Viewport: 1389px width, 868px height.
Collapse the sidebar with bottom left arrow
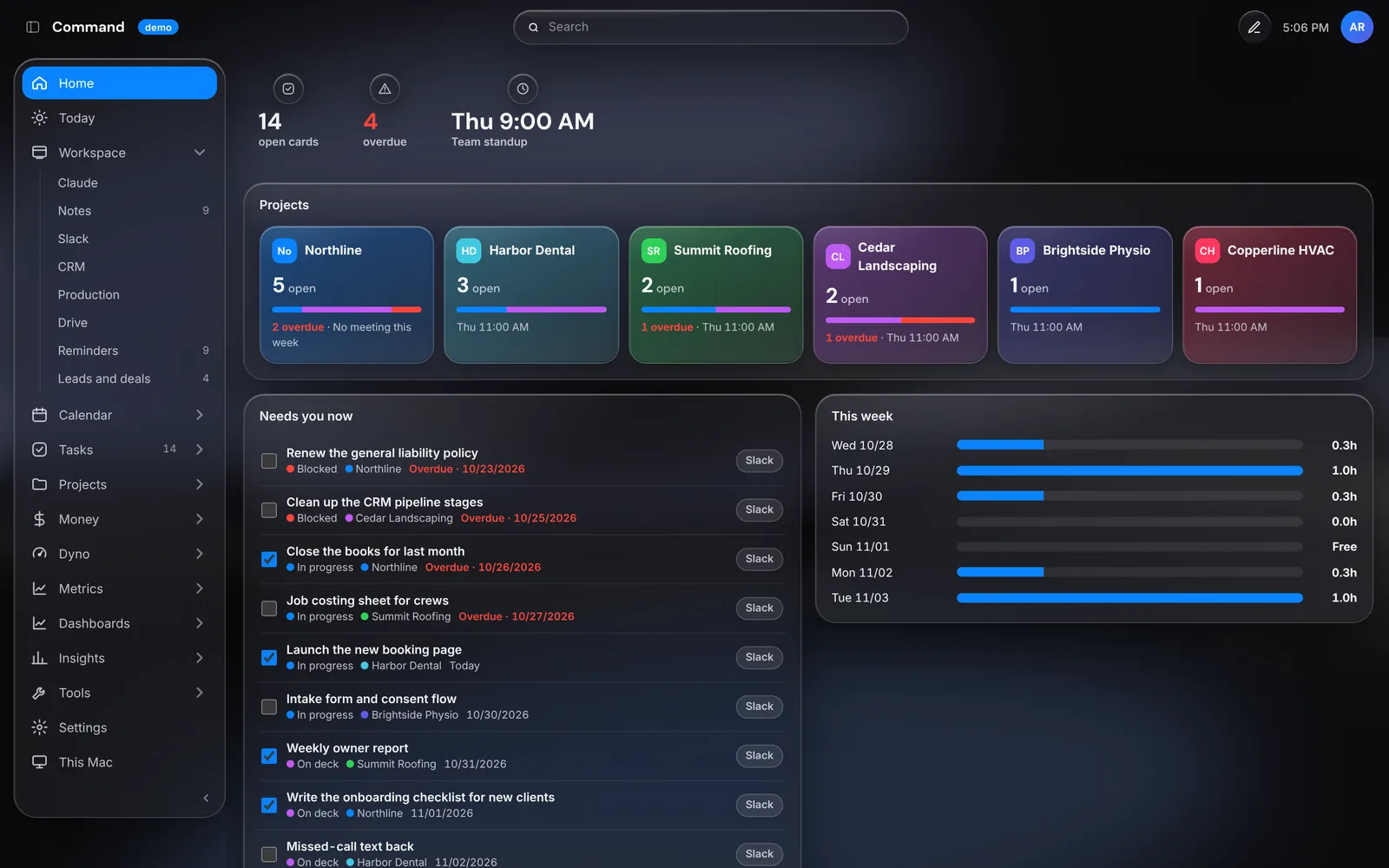[x=206, y=798]
